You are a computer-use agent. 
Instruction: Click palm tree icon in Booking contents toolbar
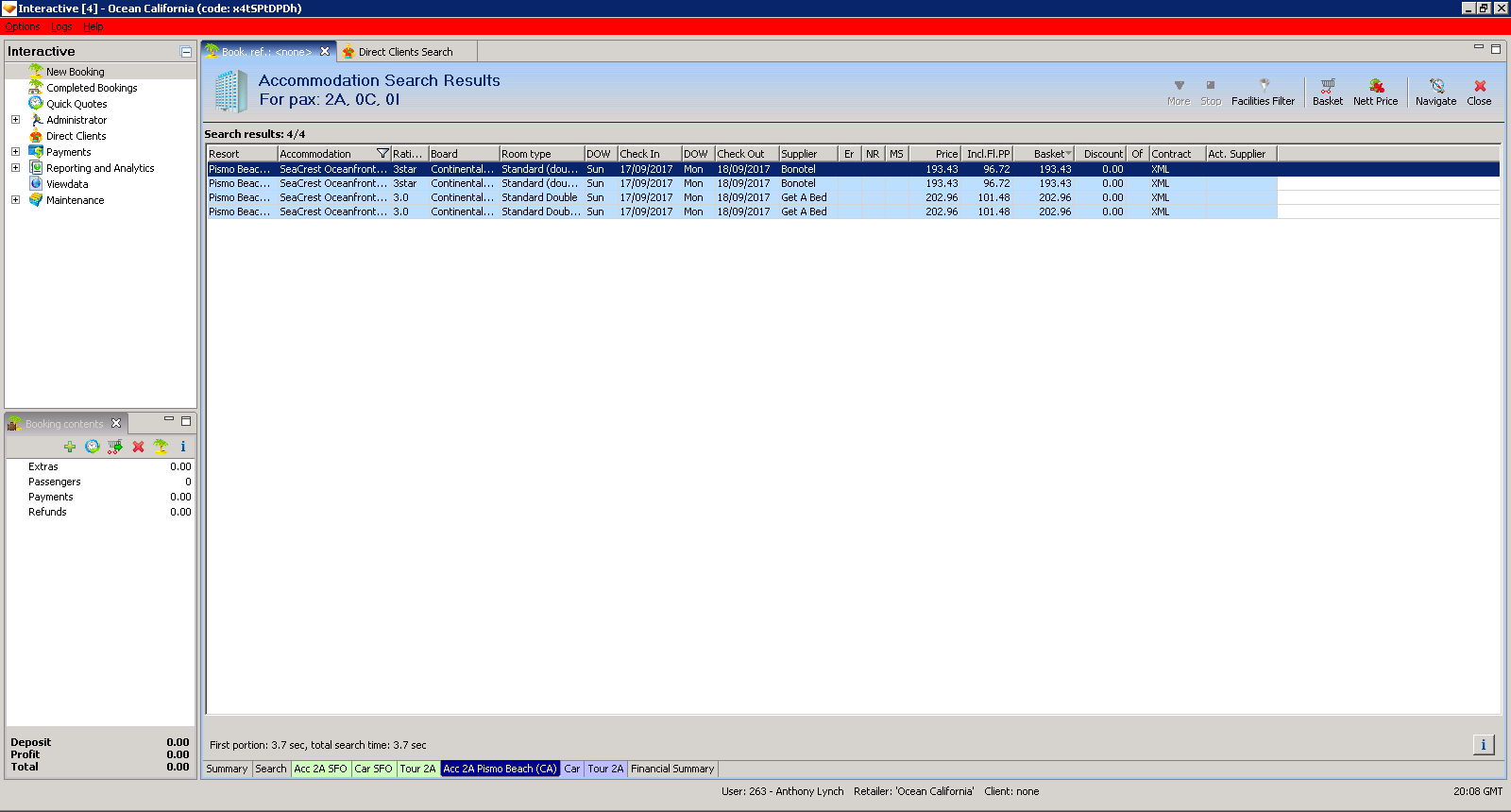tap(161, 447)
